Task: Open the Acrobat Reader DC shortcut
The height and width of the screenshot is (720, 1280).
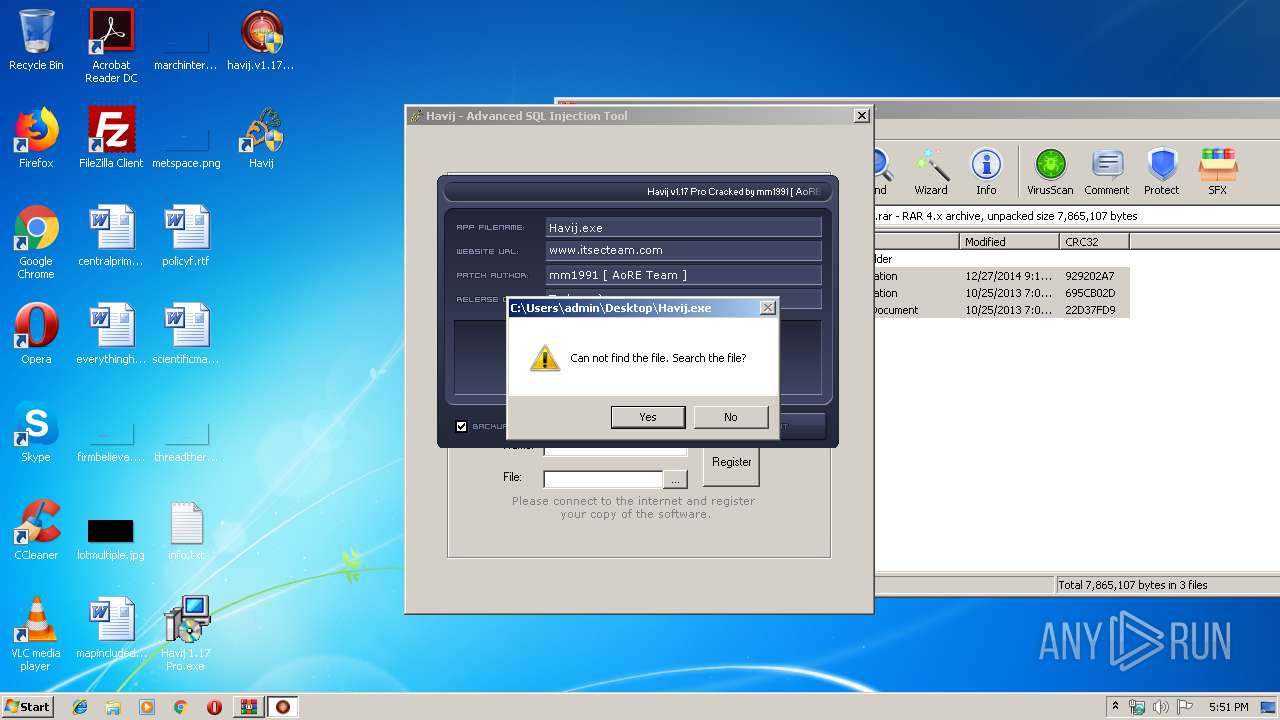Action: point(111,46)
